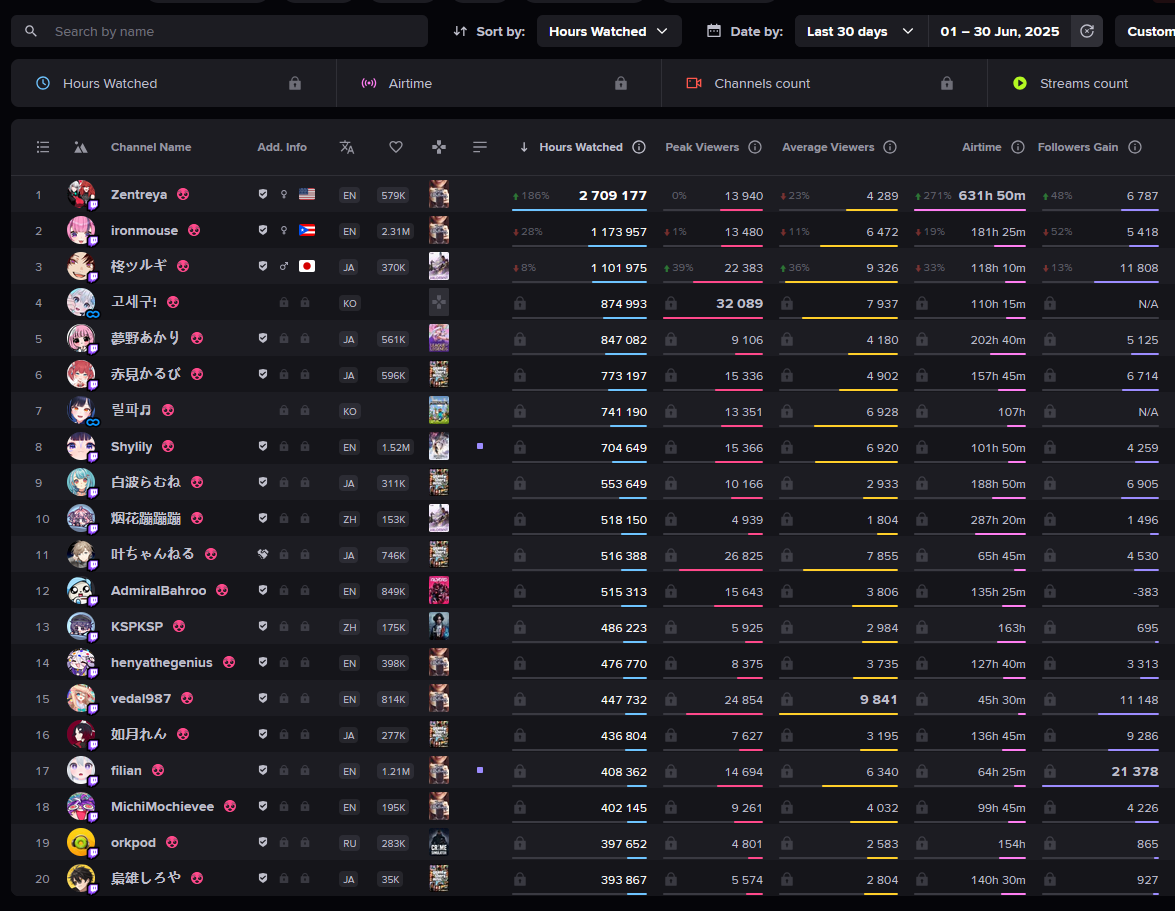Screen dimensions: 1175x911
Task: Open the Shylily channel link
Action: pos(131,447)
